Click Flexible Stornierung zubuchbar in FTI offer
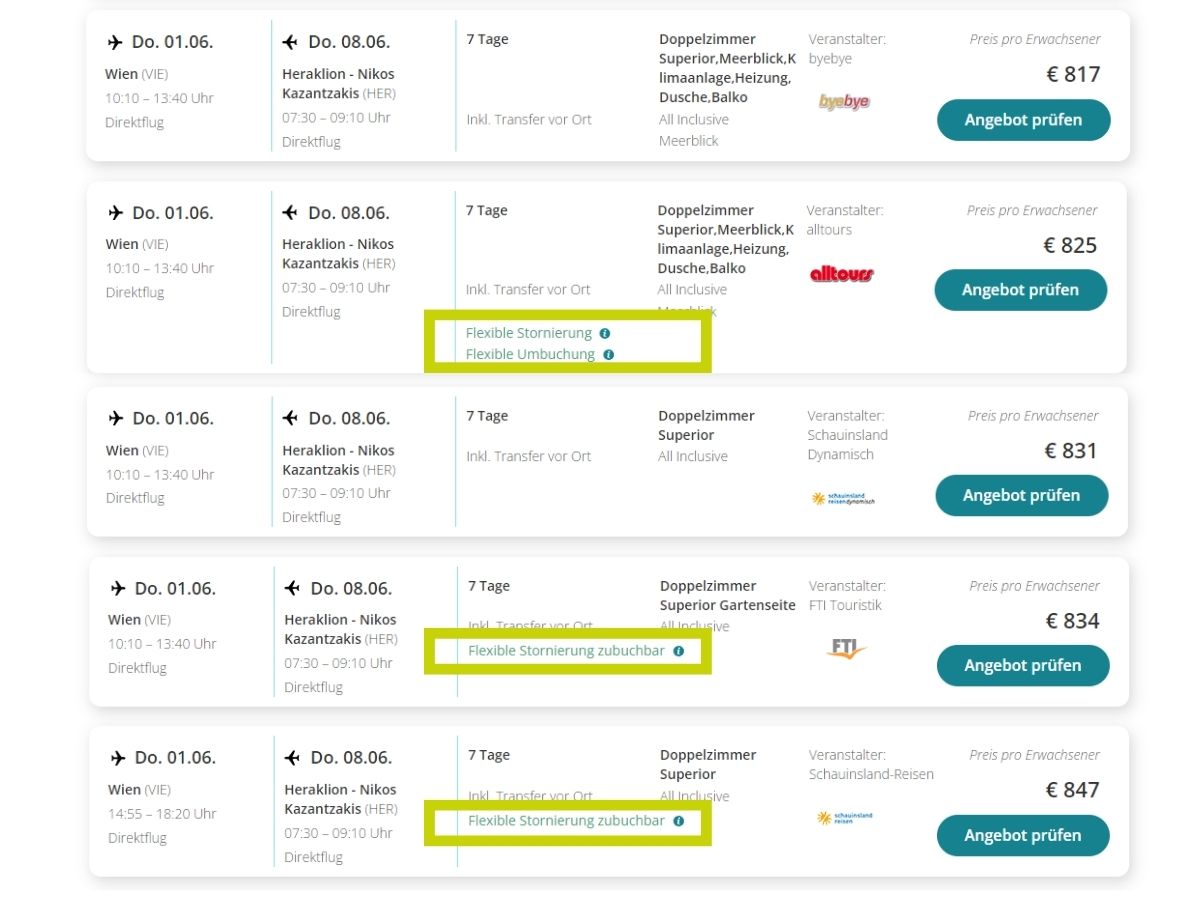The image size is (1200, 900). point(566,651)
